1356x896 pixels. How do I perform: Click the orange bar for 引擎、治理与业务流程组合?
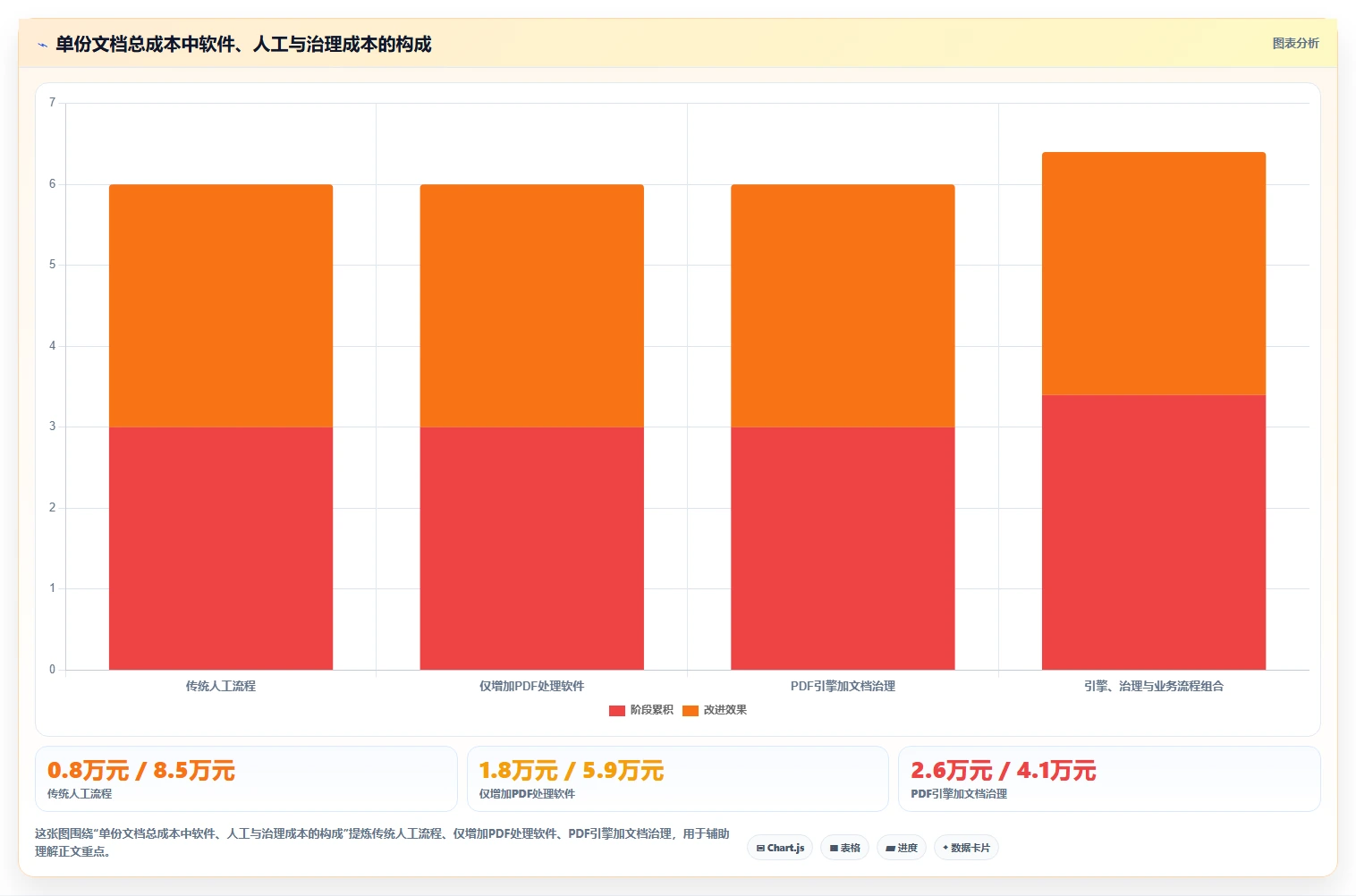[1154, 274]
